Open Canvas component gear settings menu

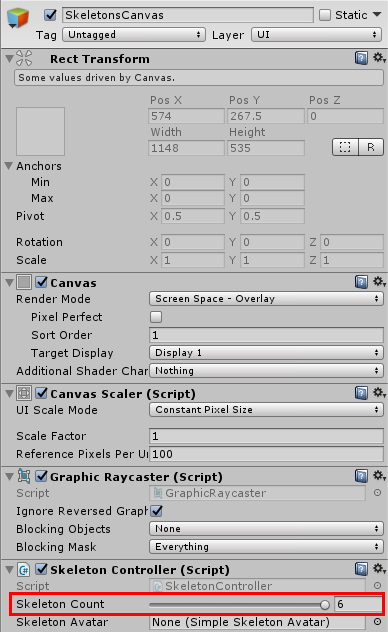(379, 282)
